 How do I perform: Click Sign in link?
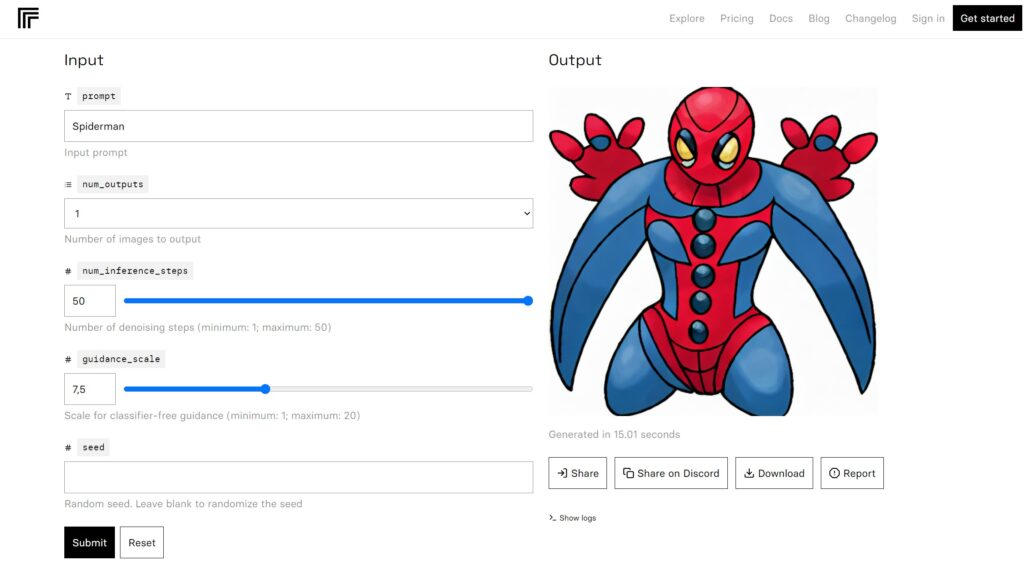[x=928, y=18]
